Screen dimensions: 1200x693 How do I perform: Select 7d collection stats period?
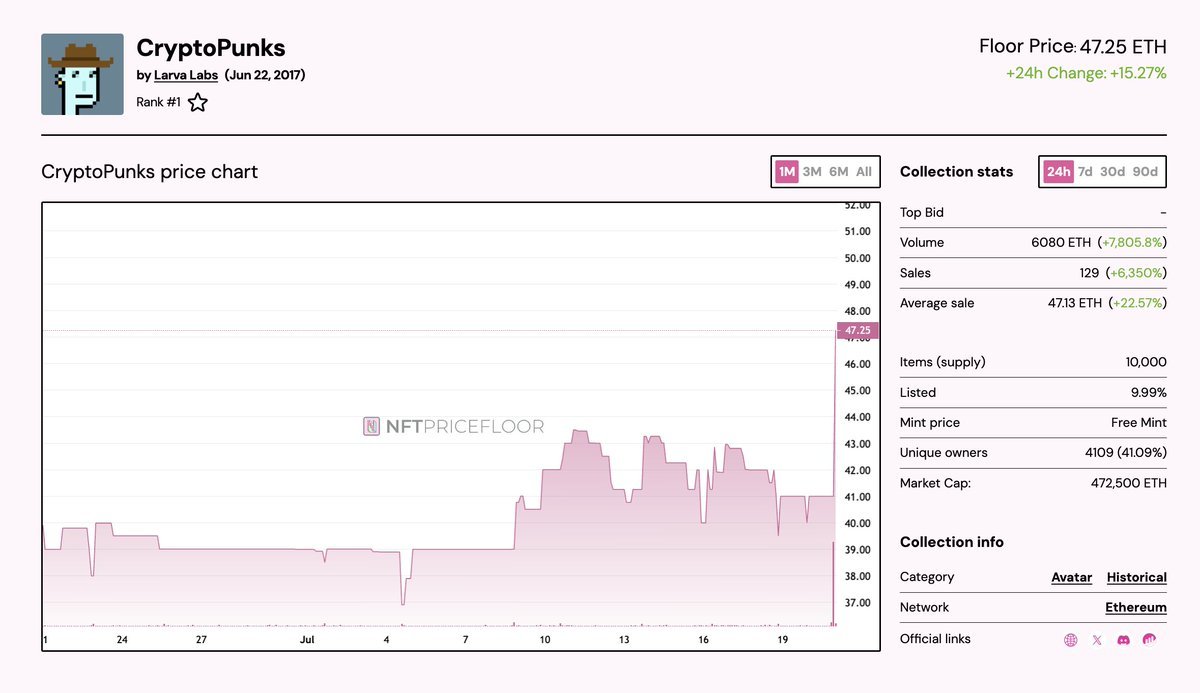(1085, 172)
